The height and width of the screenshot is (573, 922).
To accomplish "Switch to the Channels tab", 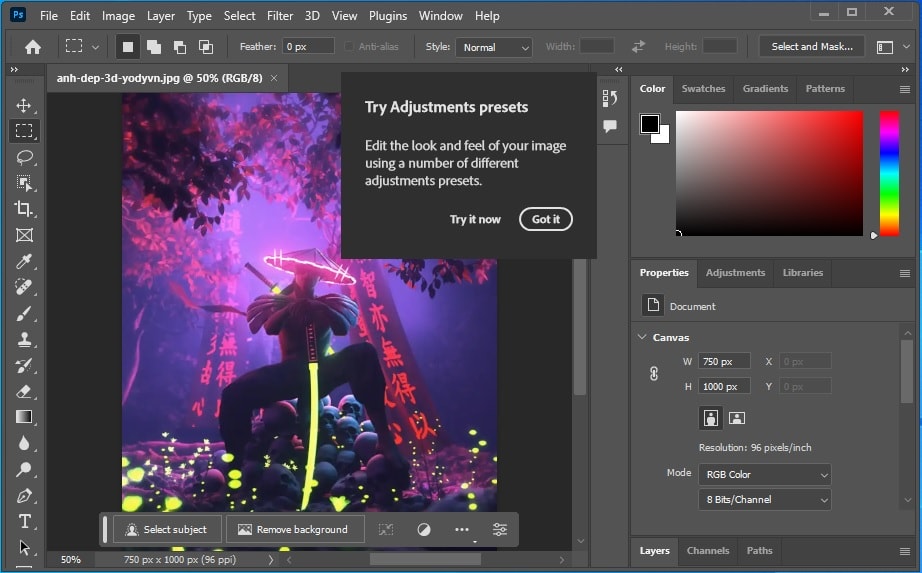I will [708, 551].
